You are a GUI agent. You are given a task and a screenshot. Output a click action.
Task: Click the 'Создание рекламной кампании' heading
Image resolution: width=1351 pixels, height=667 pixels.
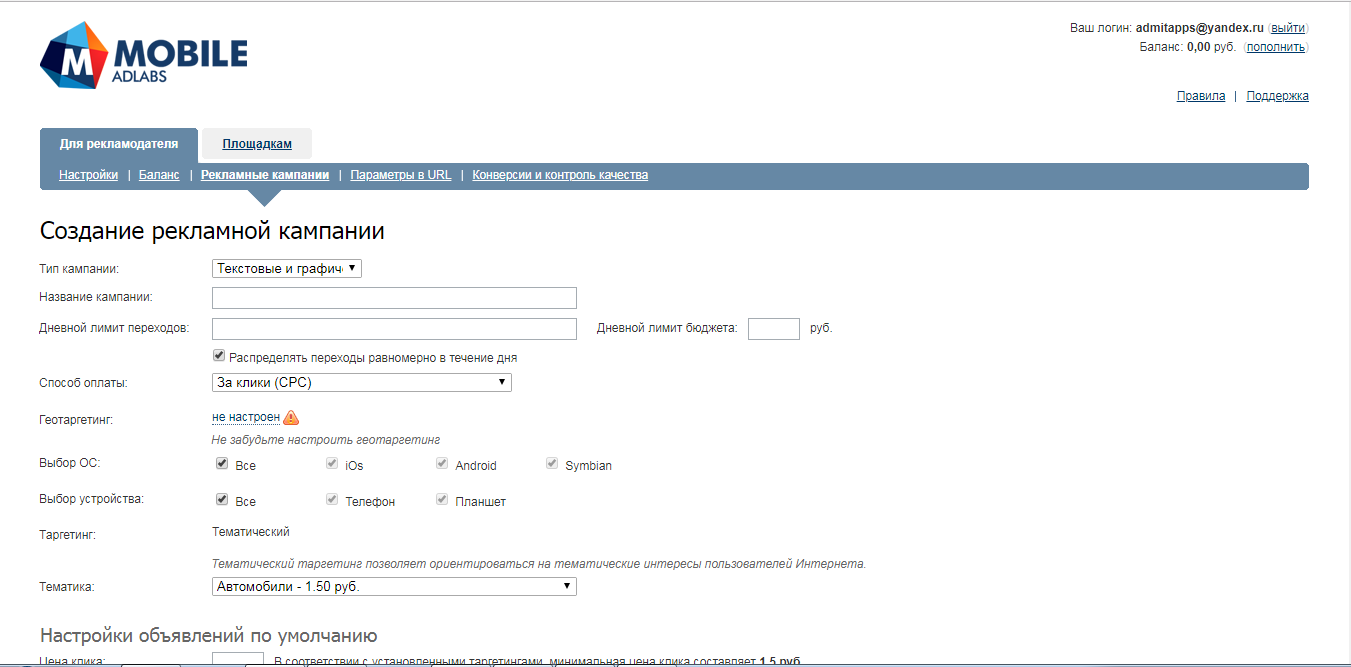(212, 231)
